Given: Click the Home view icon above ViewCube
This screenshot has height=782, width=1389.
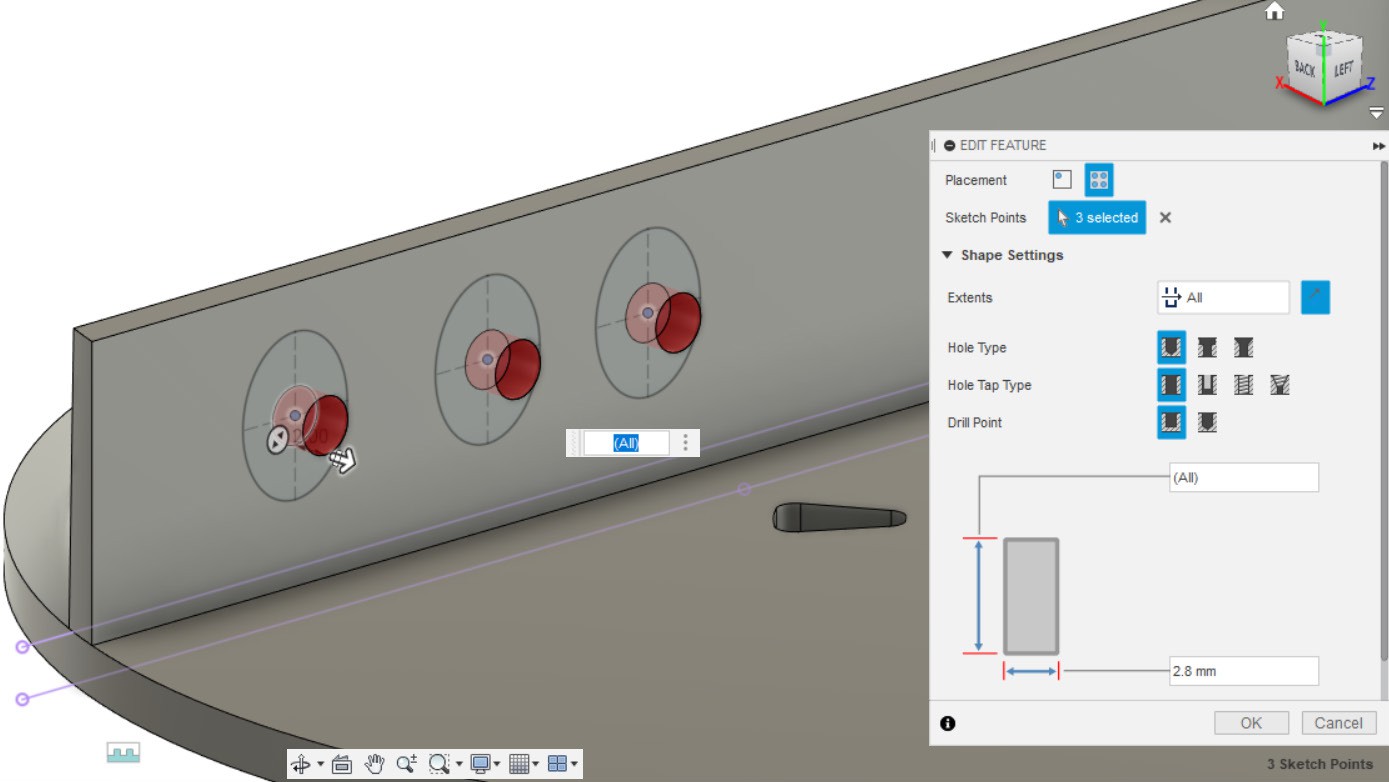Looking at the screenshot, I should tap(1274, 11).
